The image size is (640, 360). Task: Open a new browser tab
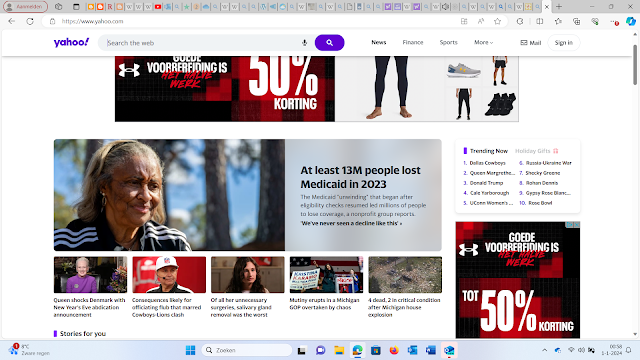559,7
